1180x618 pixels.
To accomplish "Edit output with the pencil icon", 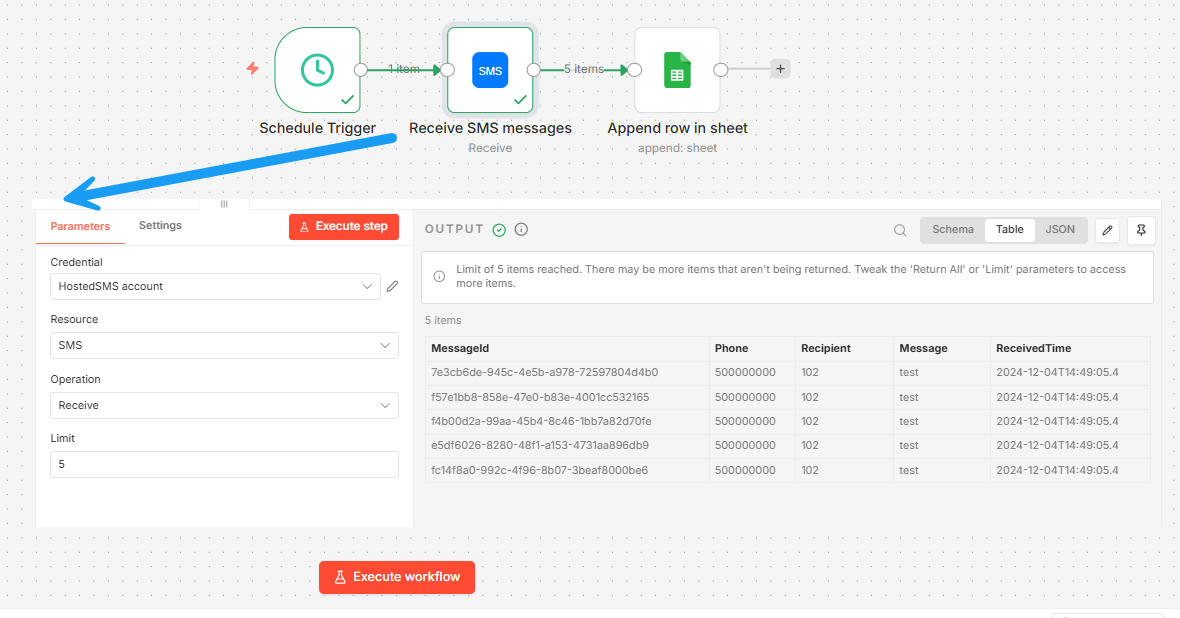I will click(x=1107, y=230).
